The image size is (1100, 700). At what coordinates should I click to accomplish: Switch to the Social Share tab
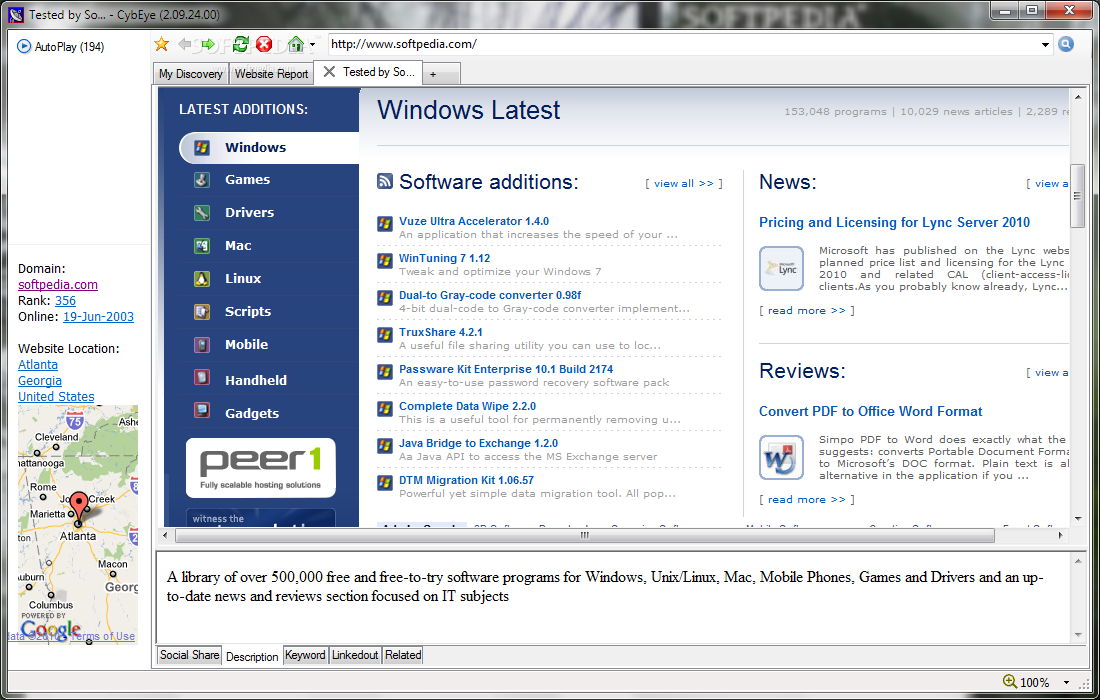[x=189, y=655]
